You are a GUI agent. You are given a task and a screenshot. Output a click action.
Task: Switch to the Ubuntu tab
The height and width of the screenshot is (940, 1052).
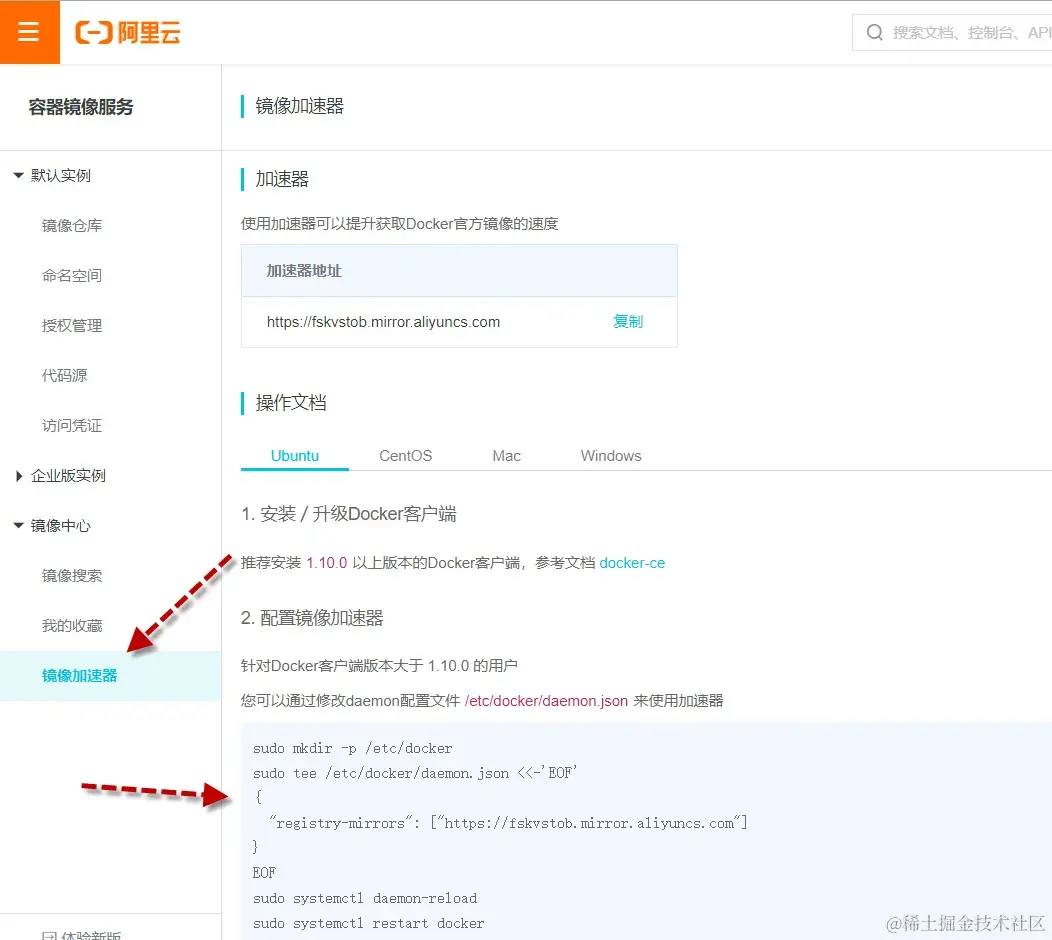[295, 456]
